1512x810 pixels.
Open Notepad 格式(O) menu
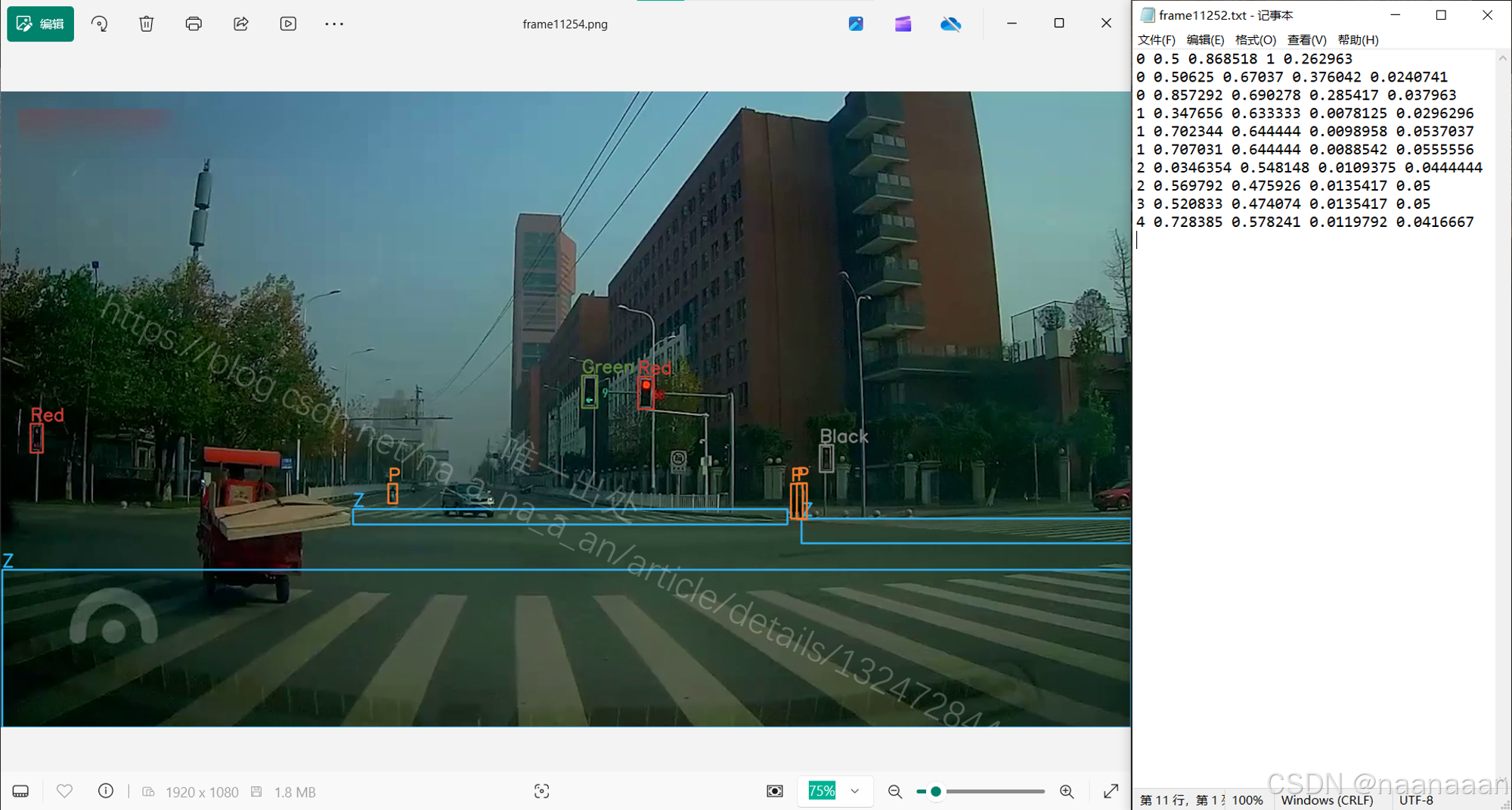[x=1255, y=40]
